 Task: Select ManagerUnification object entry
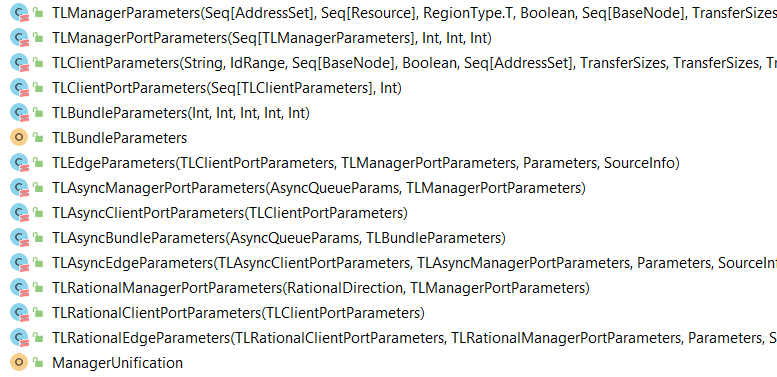117,363
